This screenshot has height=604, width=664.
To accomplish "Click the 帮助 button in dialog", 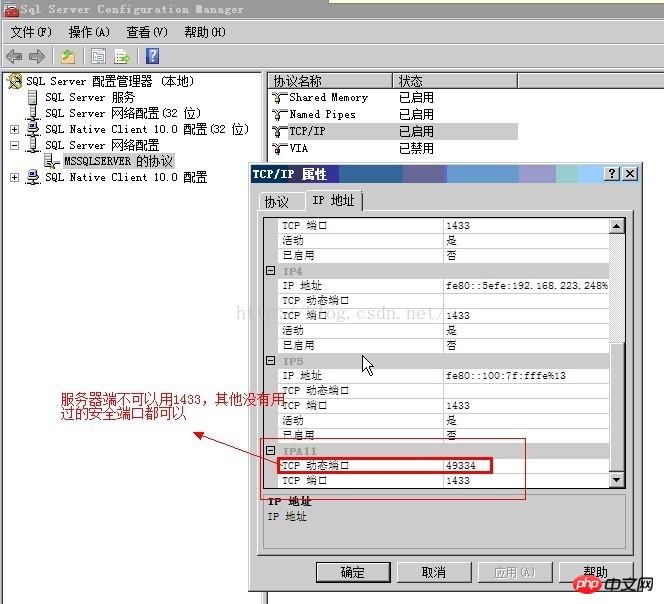I will click(596, 572).
